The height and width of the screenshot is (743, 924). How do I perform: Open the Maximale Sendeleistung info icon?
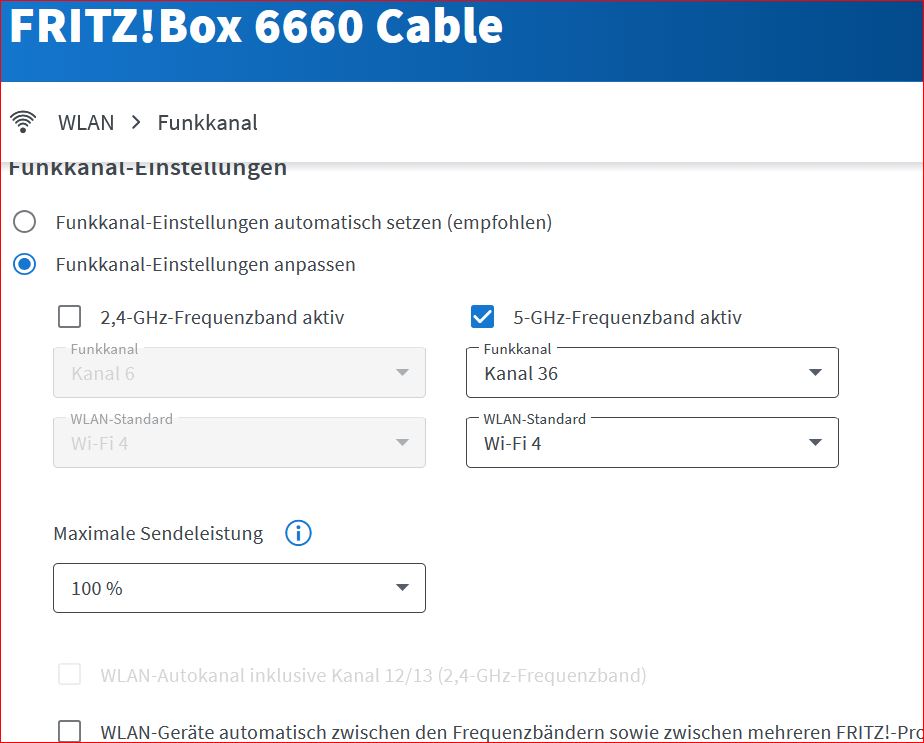pyautogui.click(x=298, y=533)
